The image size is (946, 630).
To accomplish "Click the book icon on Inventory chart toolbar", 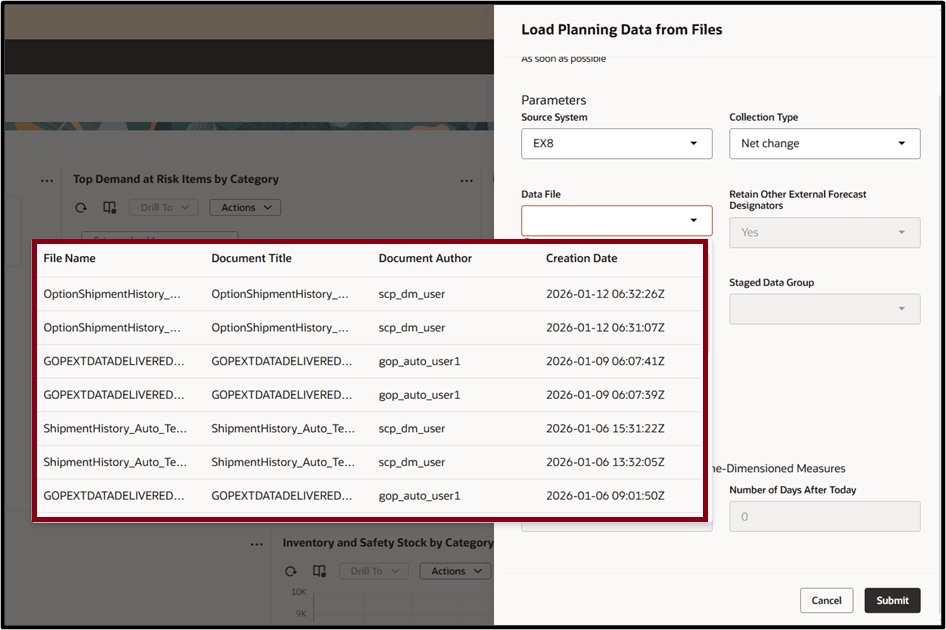I will (x=320, y=570).
